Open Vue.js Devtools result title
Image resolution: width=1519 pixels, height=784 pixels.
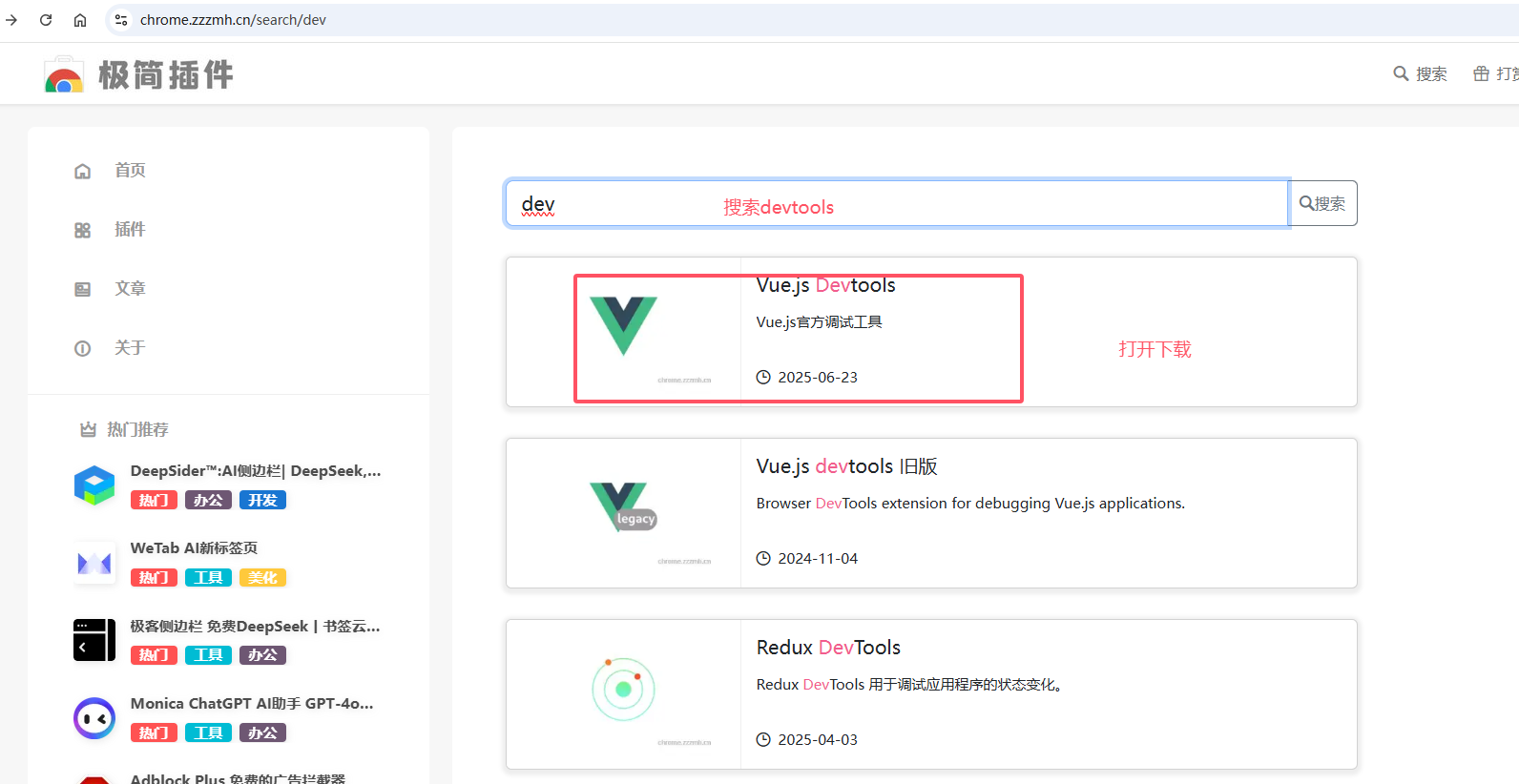click(x=826, y=285)
